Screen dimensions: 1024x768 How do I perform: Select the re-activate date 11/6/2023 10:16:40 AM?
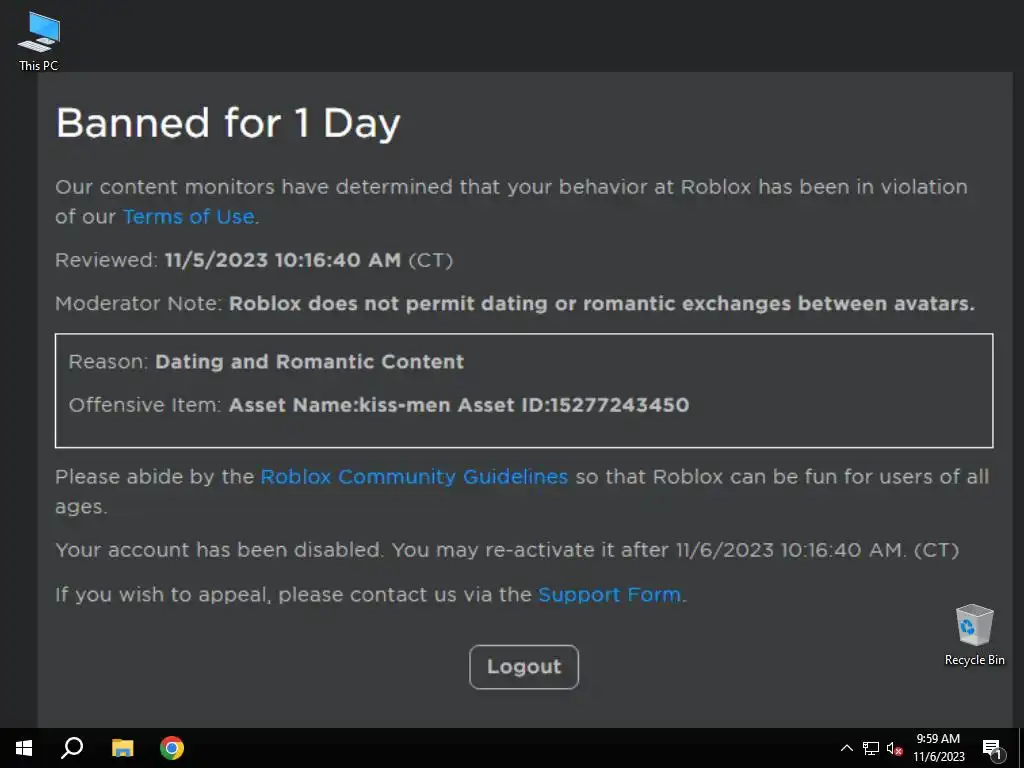789,550
